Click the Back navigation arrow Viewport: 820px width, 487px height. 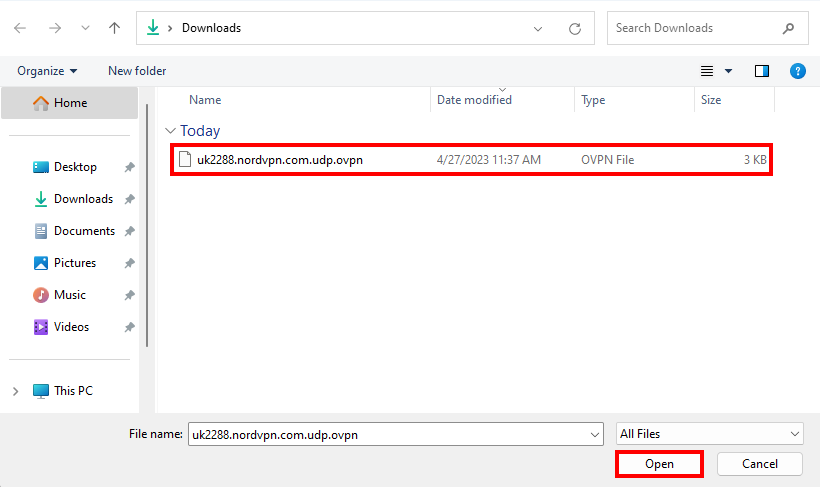pos(20,28)
